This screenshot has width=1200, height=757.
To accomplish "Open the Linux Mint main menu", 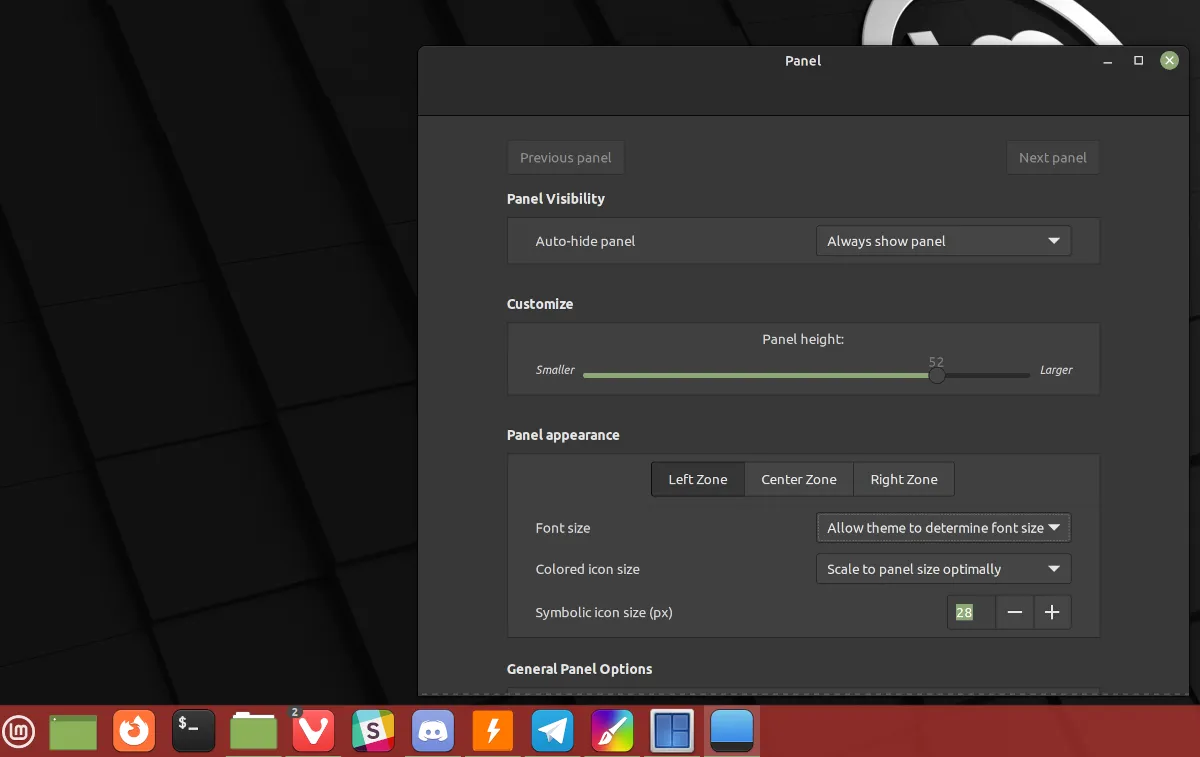I will pos(20,731).
